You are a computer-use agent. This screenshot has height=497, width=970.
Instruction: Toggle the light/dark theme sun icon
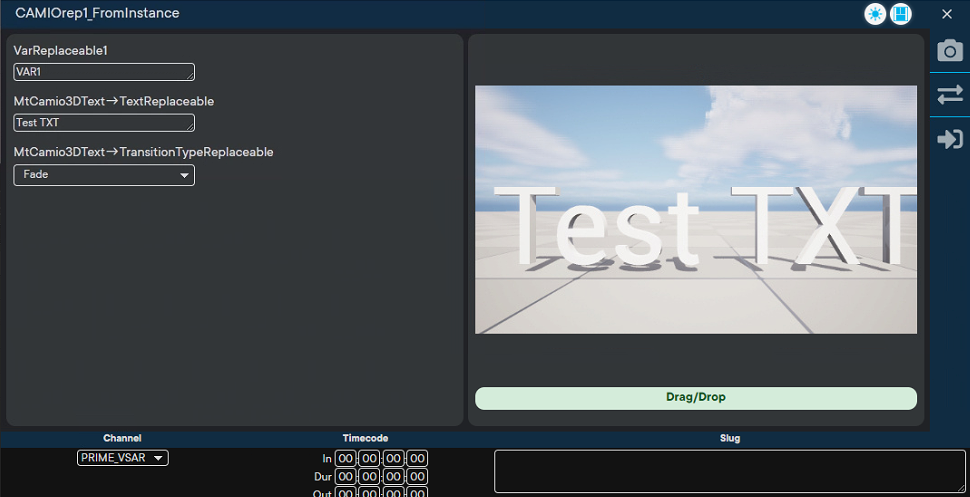click(x=875, y=14)
